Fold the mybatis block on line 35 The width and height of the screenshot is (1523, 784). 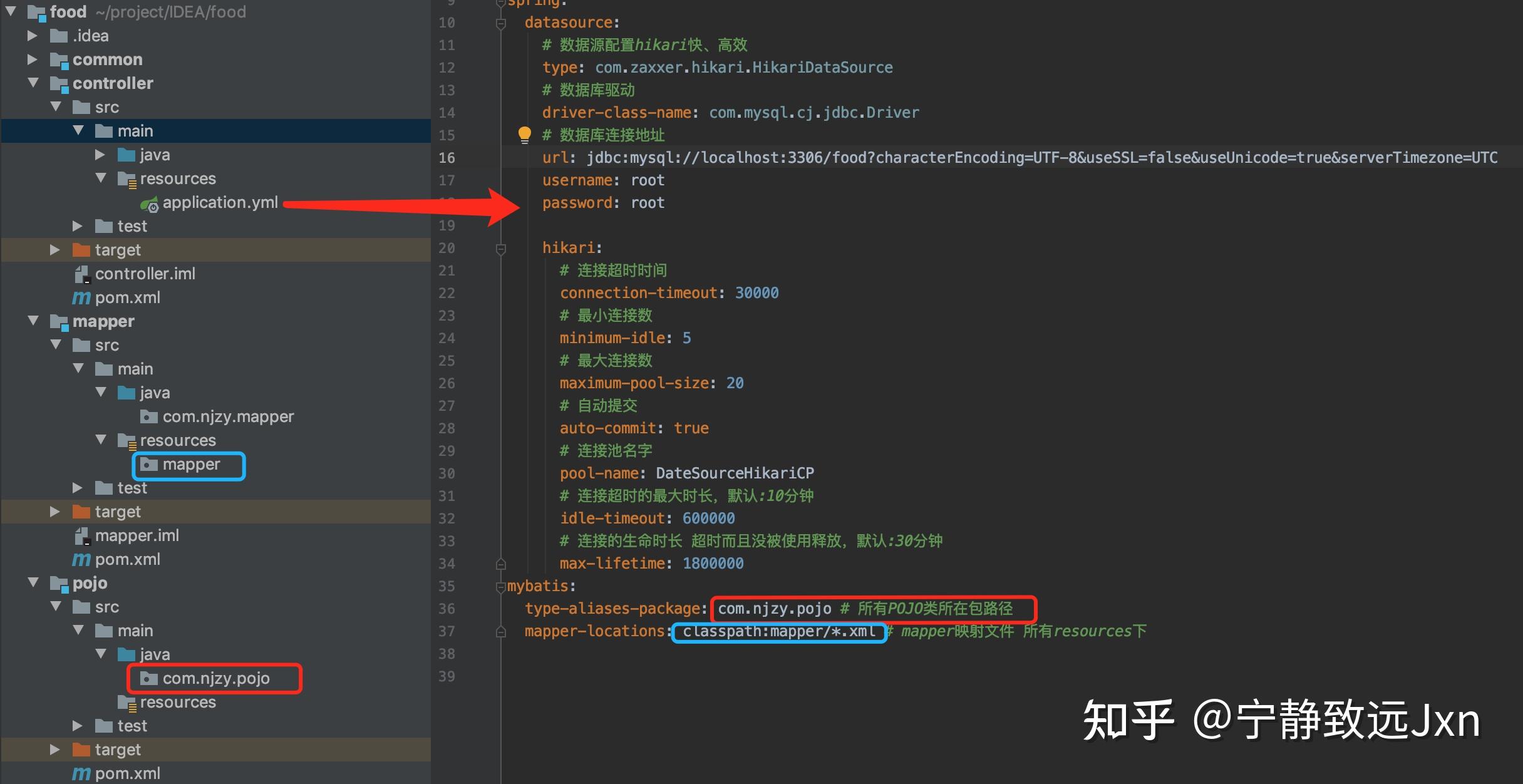tap(500, 587)
